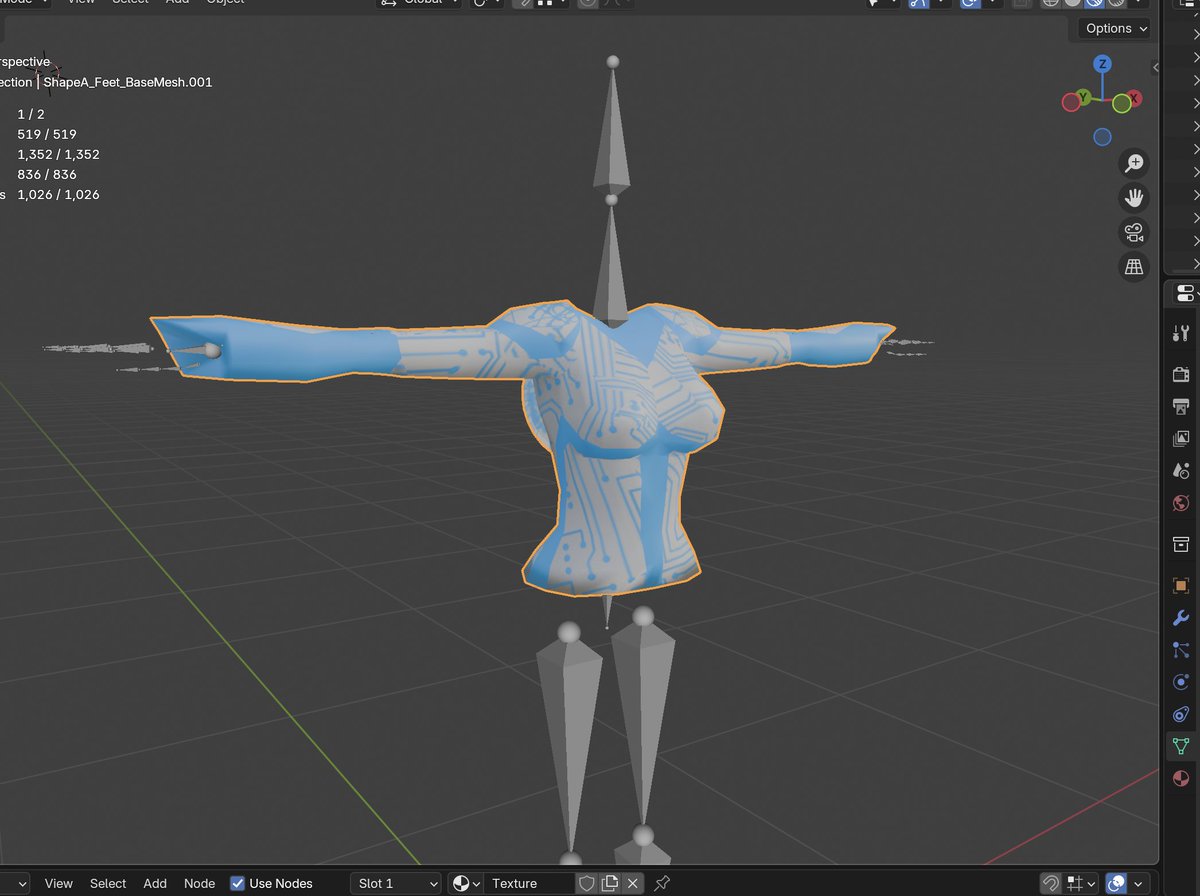The height and width of the screenshot is (896, 1200).
Task: Open the node editor Node menu
Action: coord(199,883)
